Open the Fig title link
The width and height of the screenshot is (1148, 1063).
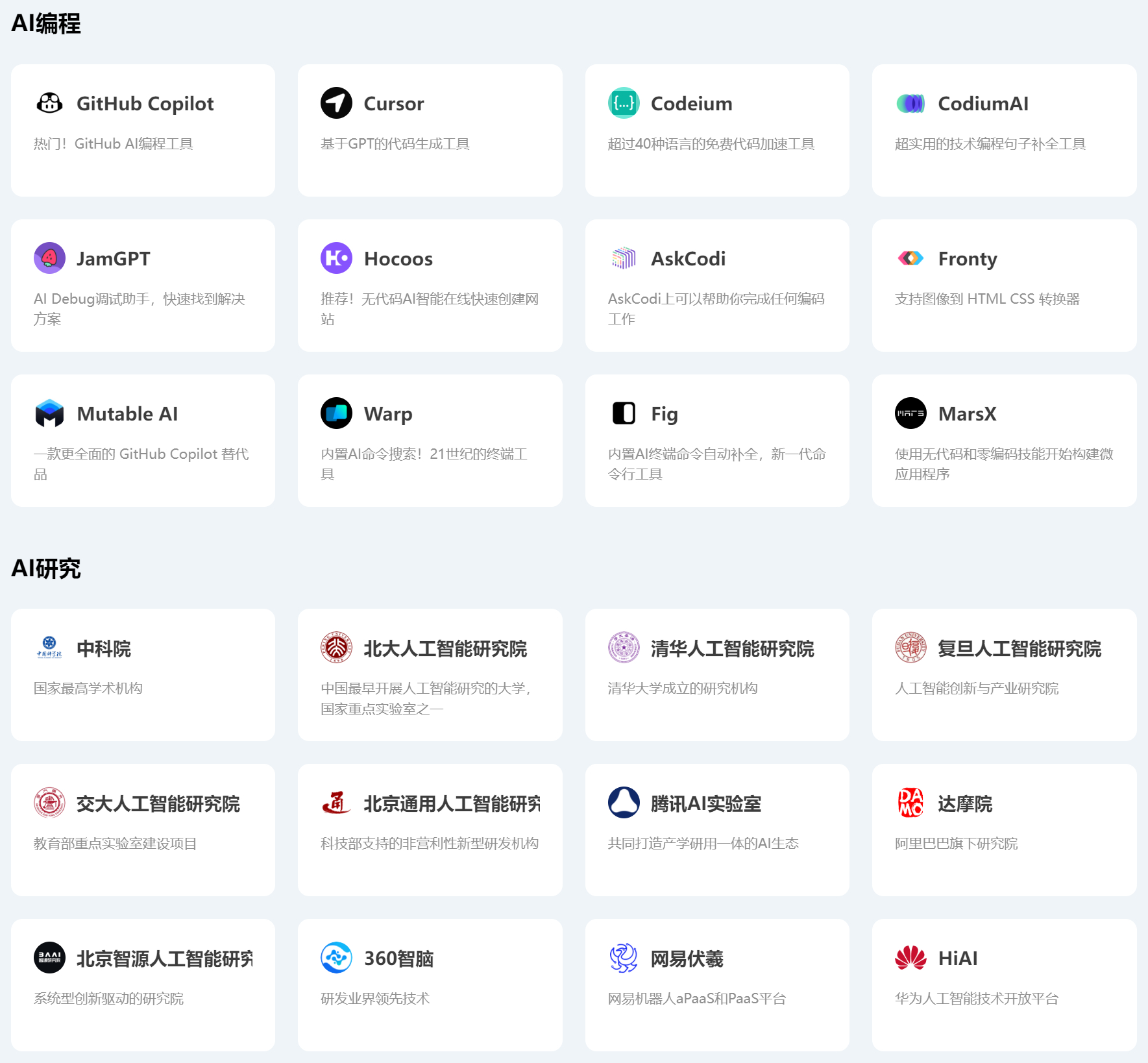665,415
